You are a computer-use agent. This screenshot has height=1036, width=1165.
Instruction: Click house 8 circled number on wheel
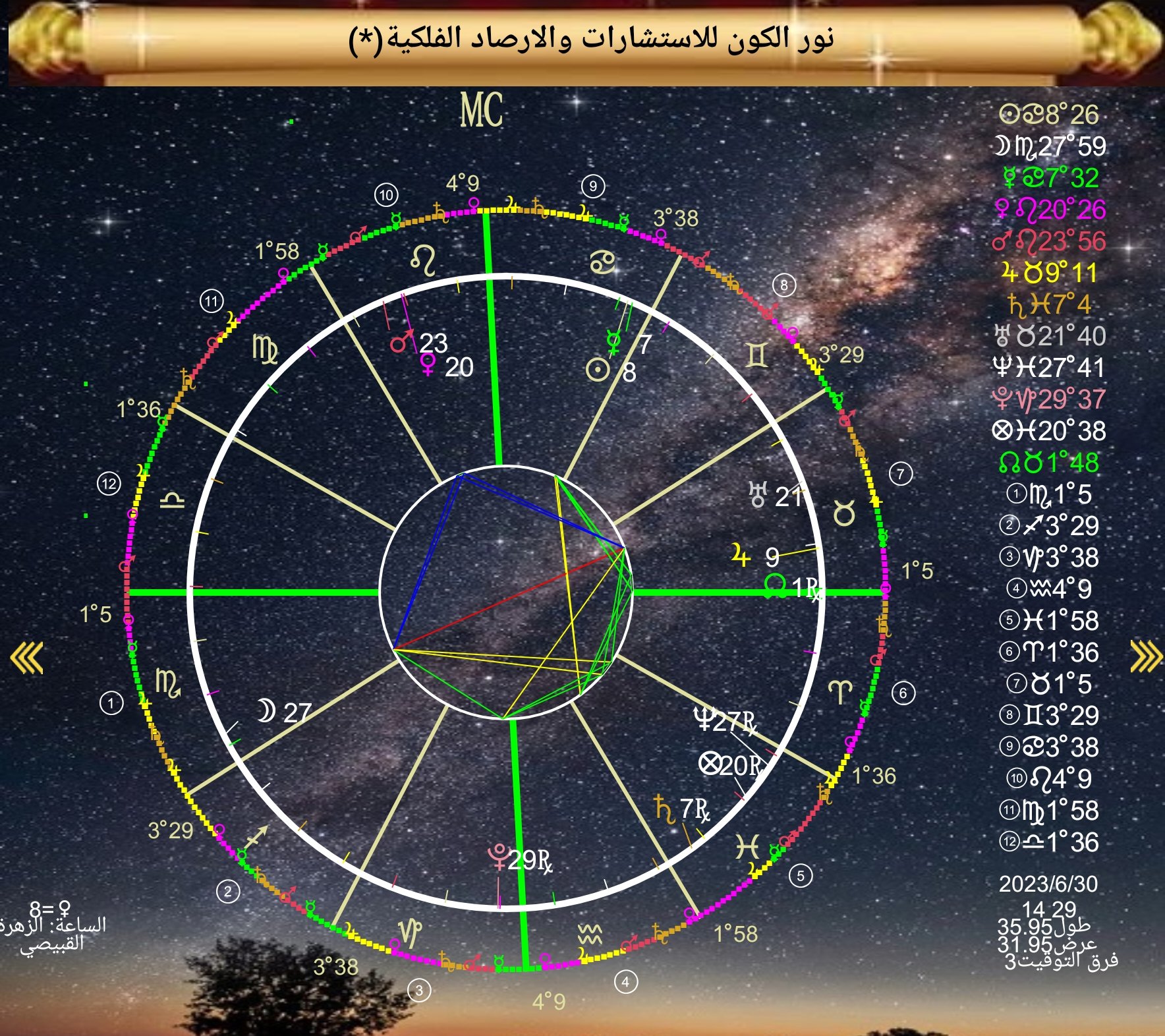784,285
